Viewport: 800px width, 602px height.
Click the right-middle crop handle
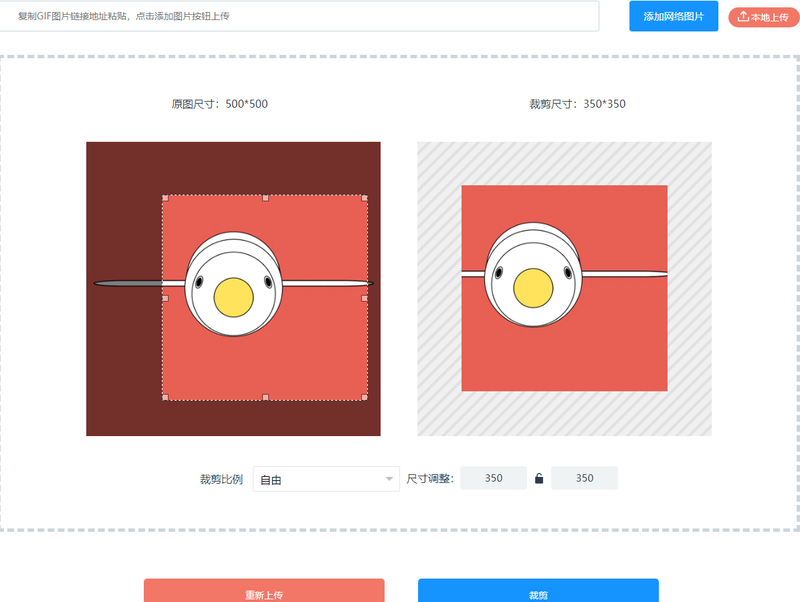[366, 298]
